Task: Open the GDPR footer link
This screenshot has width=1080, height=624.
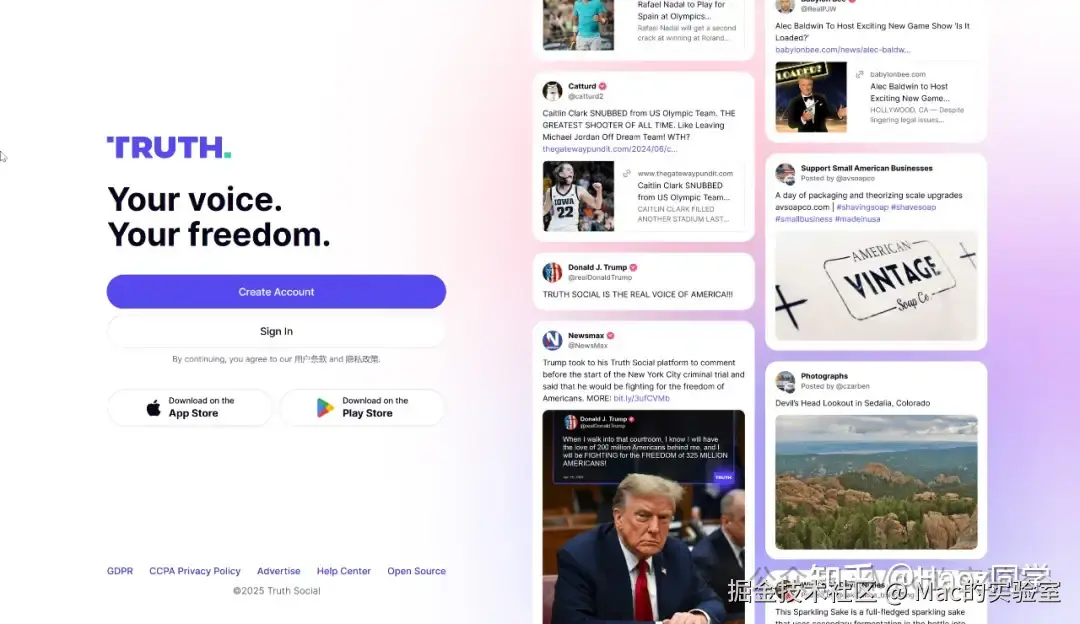Action: point(120,571)
